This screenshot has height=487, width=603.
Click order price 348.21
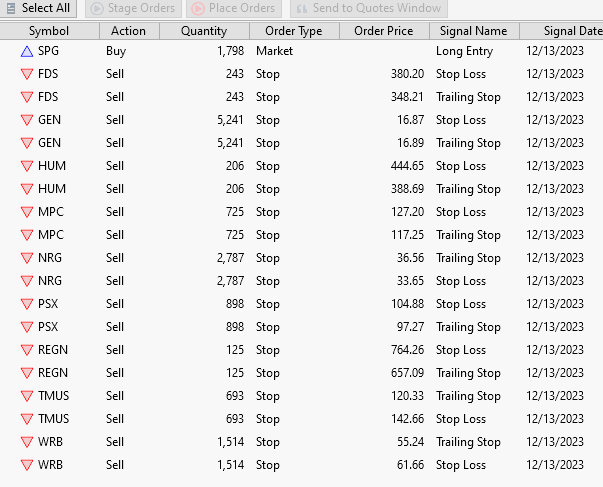click(x=407, y=97)
